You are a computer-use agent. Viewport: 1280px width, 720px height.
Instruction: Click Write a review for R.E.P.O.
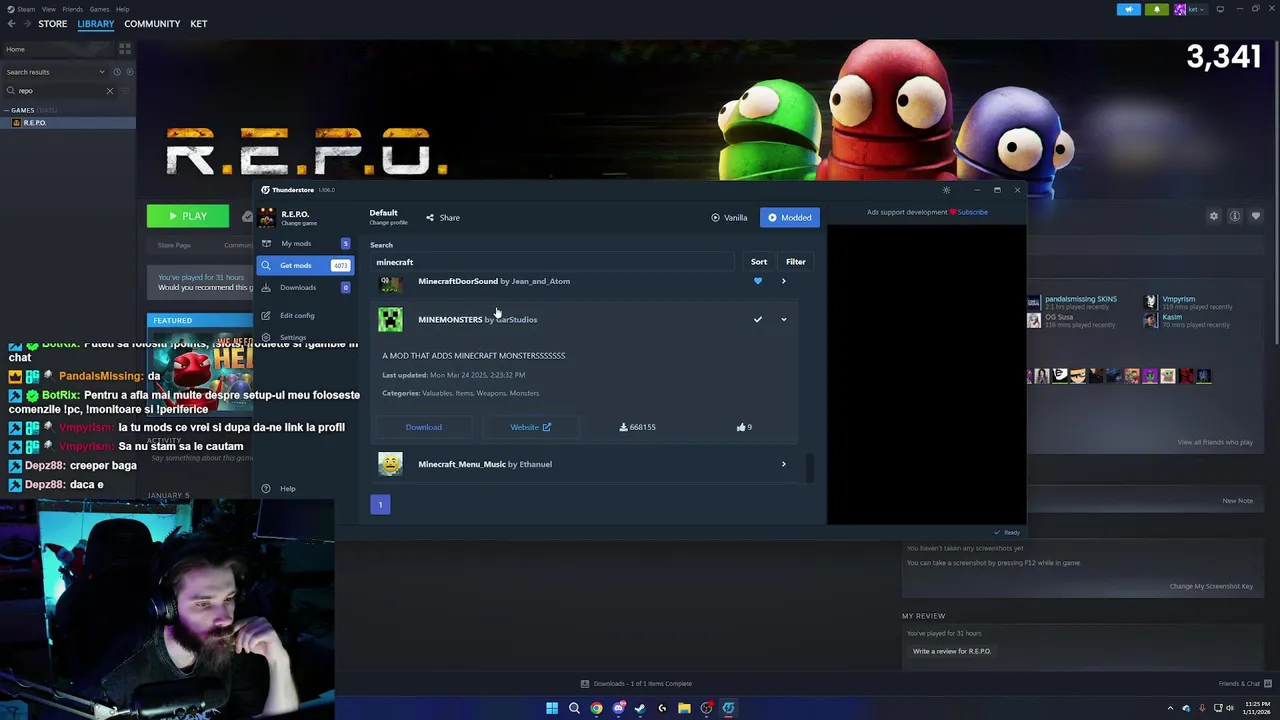click(x=951, y=651)
